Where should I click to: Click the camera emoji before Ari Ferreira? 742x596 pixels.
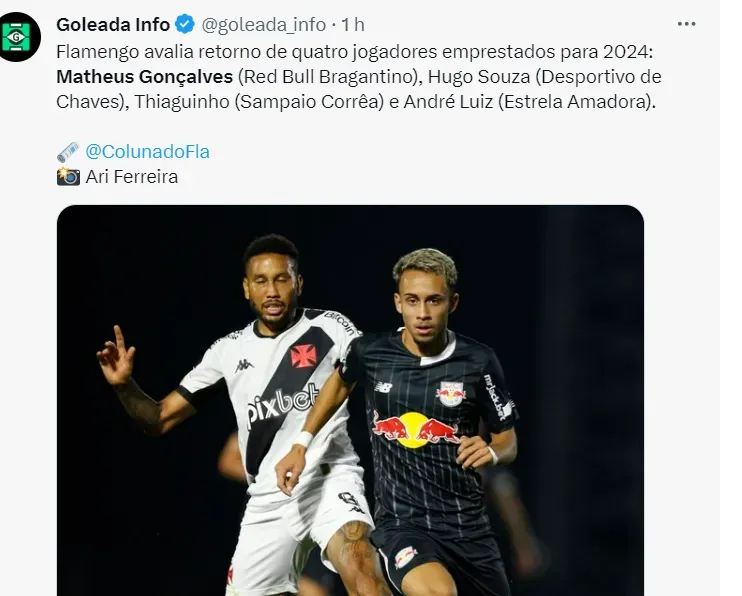point(68,177)
